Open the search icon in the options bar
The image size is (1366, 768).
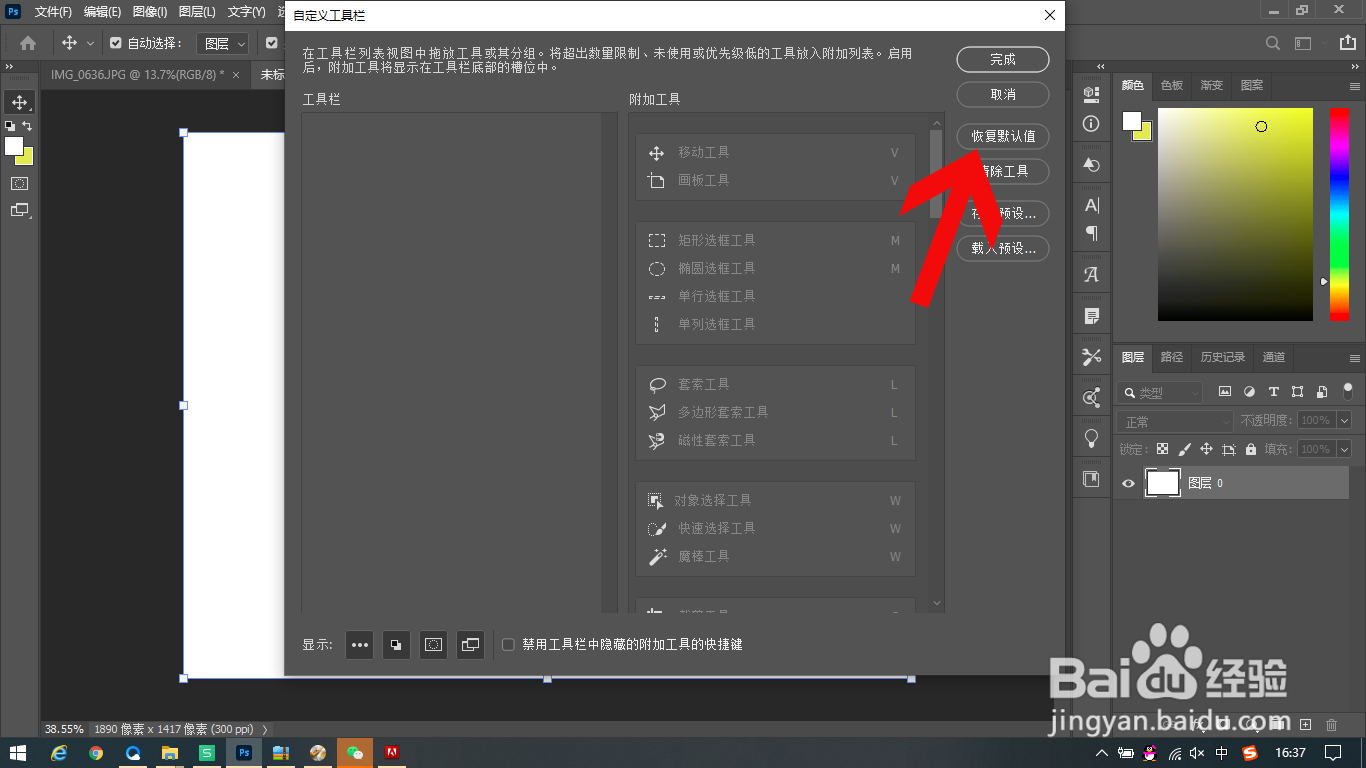click(1273, 43)
